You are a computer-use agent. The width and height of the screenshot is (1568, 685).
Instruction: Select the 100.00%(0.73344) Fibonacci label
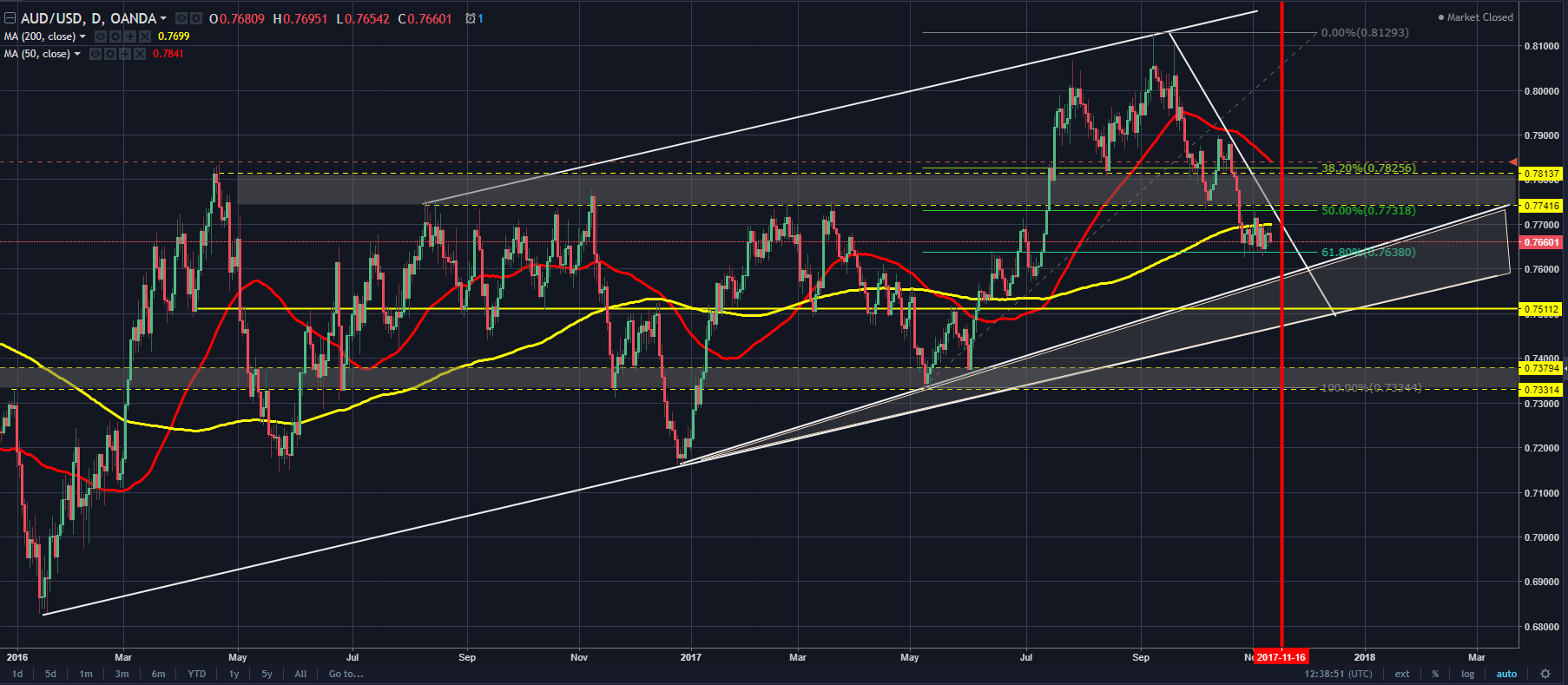pos(1371,387)
